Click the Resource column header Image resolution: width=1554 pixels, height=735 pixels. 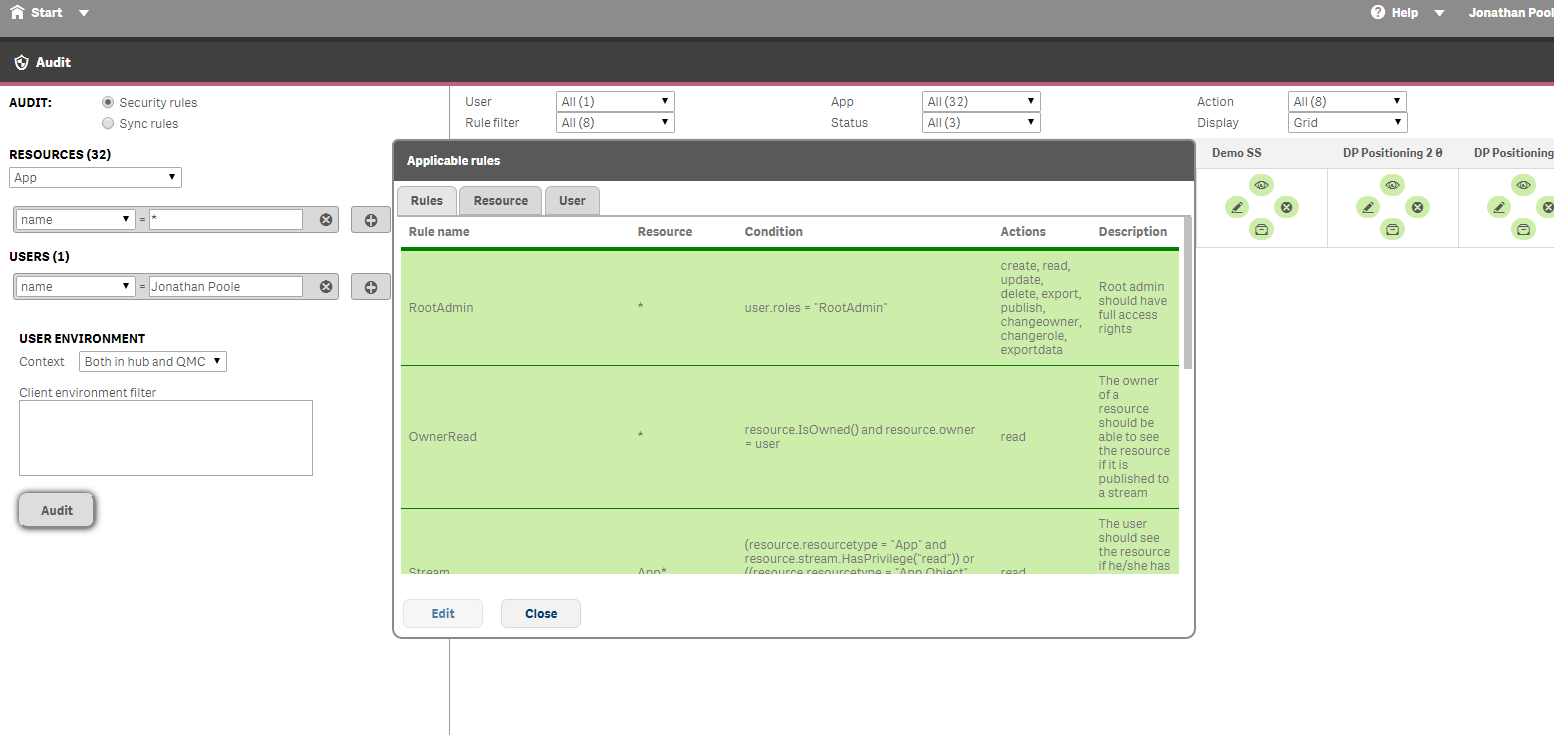(665, 232)
